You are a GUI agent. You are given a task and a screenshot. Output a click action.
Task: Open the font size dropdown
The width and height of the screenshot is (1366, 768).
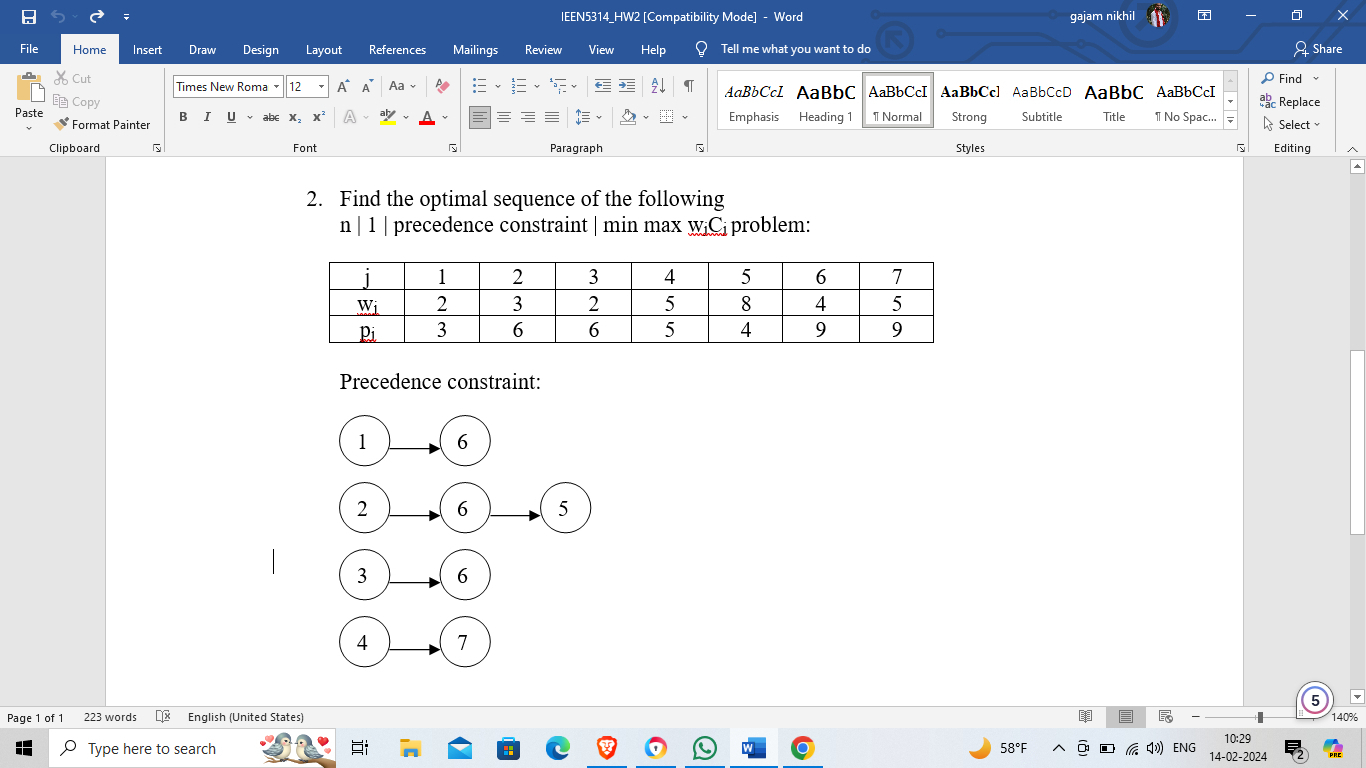tap(321, 86)
